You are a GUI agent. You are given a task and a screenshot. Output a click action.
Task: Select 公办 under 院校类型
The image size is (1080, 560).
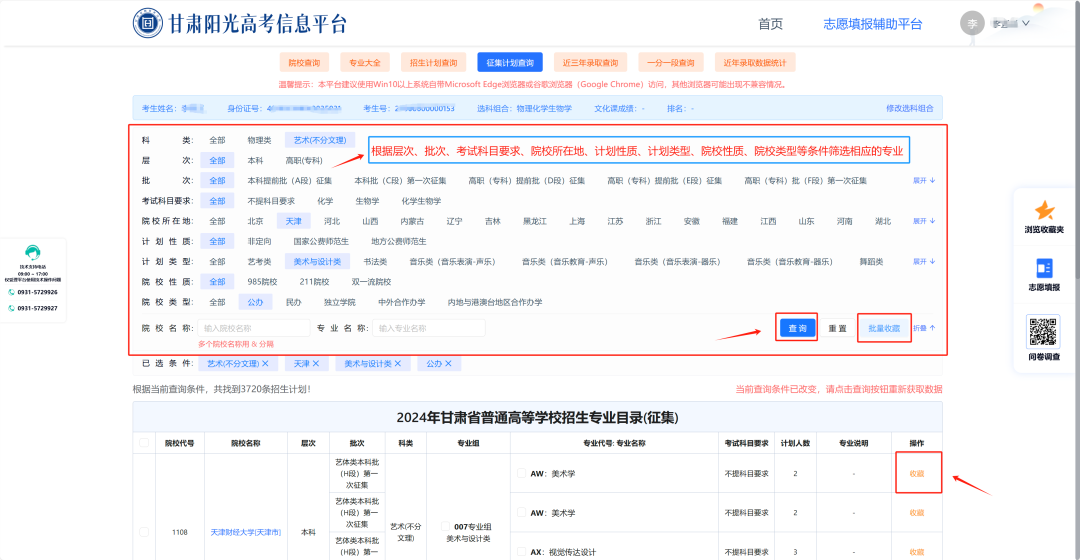coord(255,302)
